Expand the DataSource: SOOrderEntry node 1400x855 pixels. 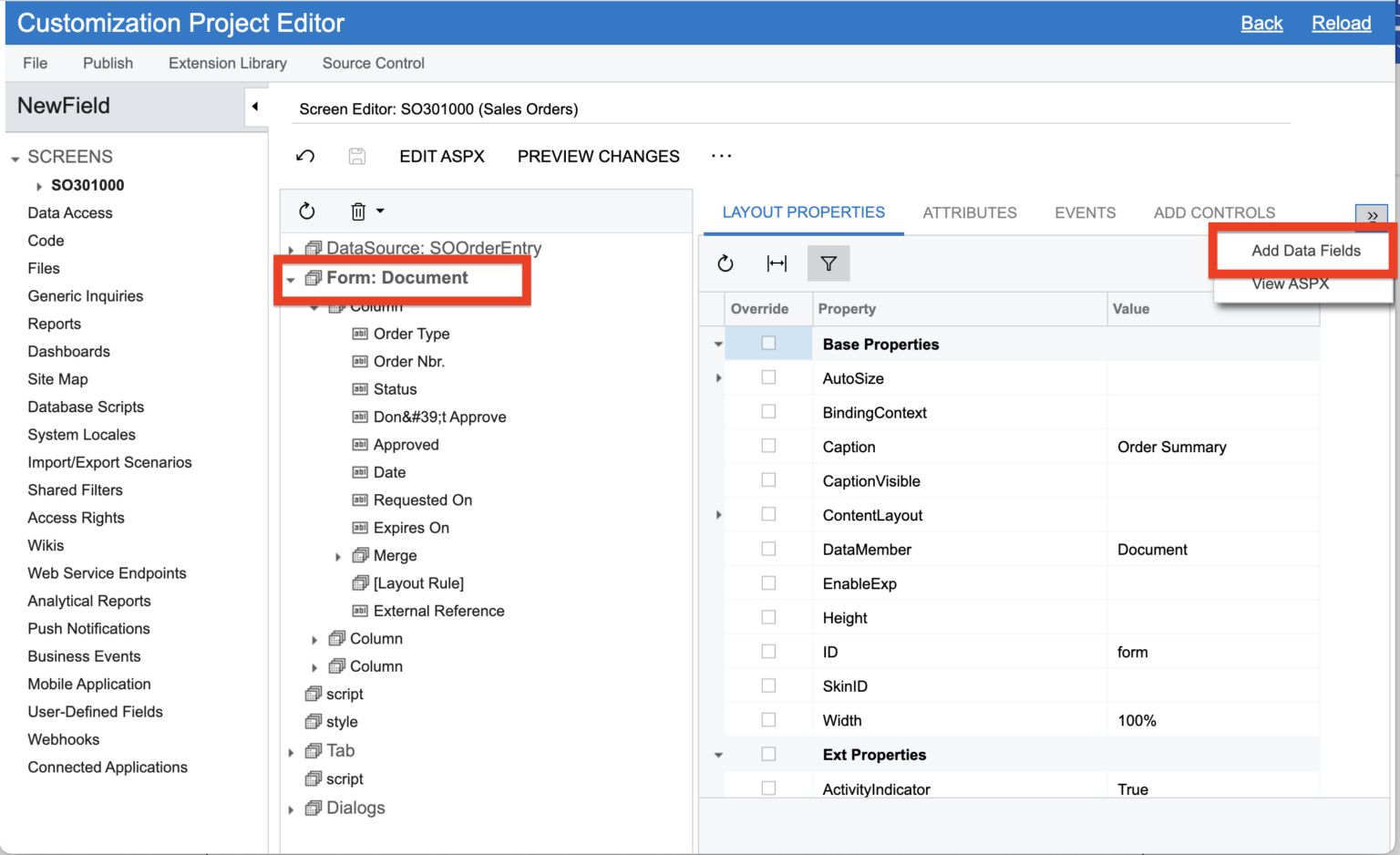click(x=291, y=247)
